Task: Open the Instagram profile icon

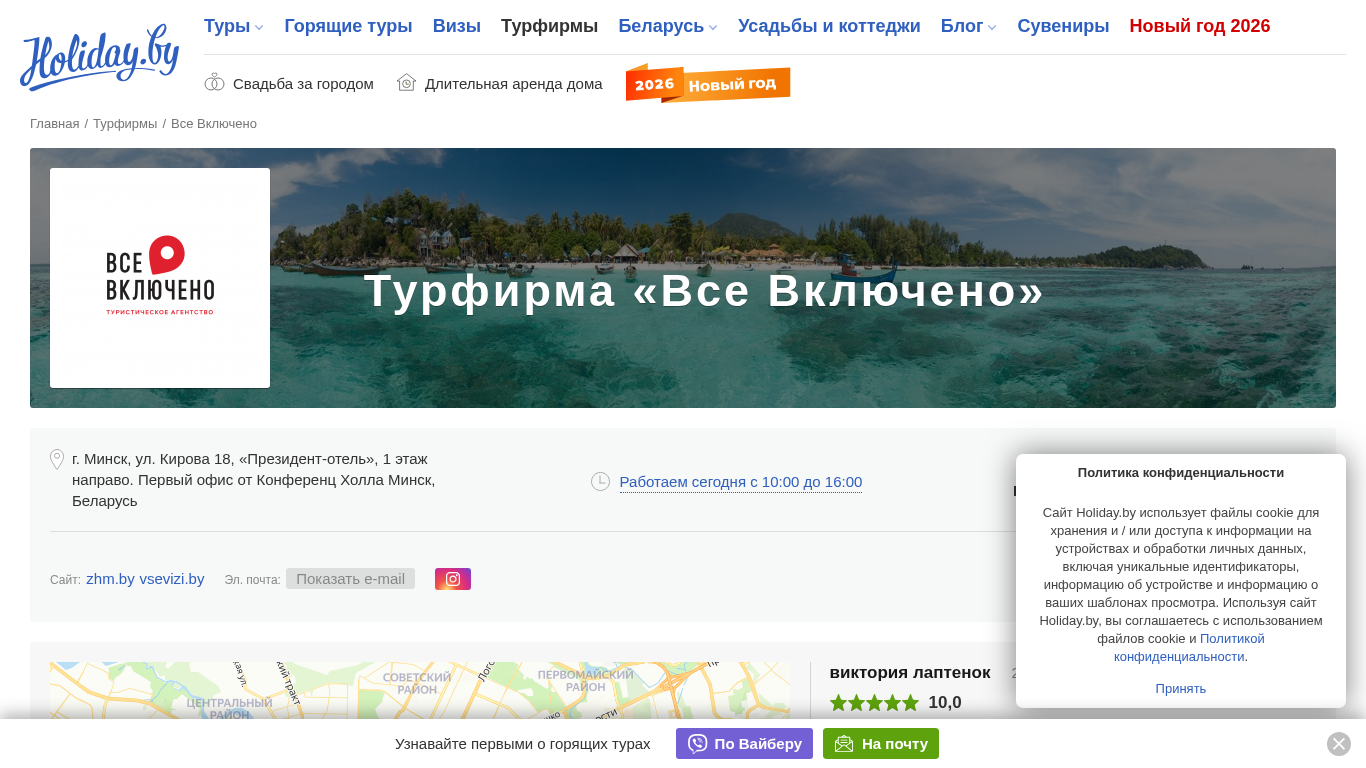Action: [453, 579]
